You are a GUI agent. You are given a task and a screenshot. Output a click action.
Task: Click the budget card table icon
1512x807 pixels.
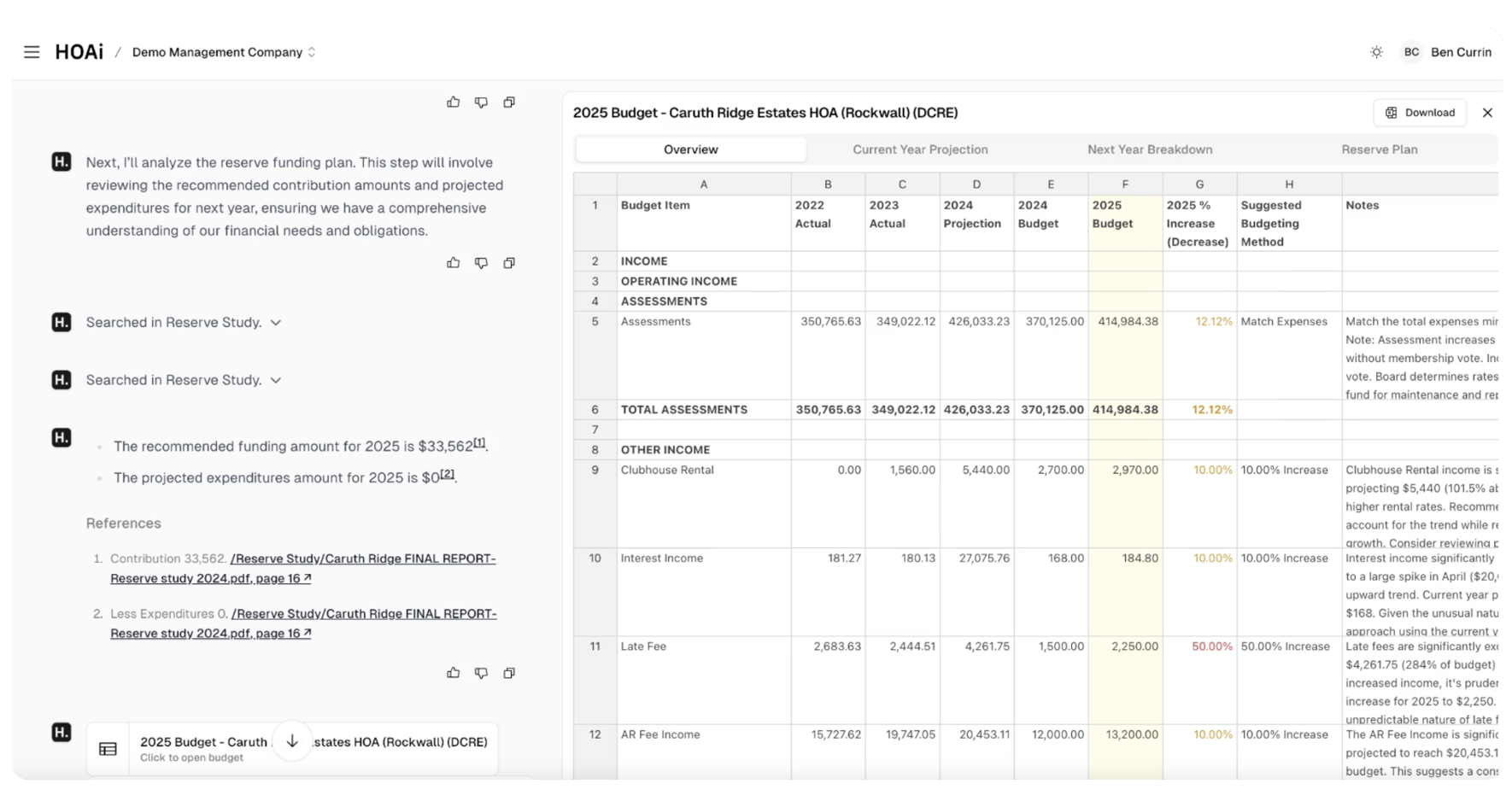108,749
